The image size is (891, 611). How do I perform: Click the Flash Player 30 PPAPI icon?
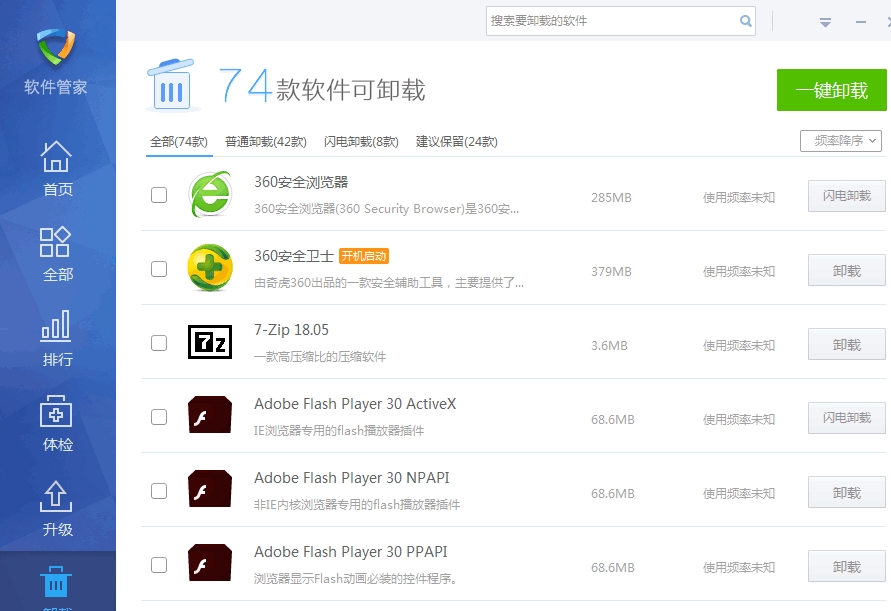click(210, 563)
